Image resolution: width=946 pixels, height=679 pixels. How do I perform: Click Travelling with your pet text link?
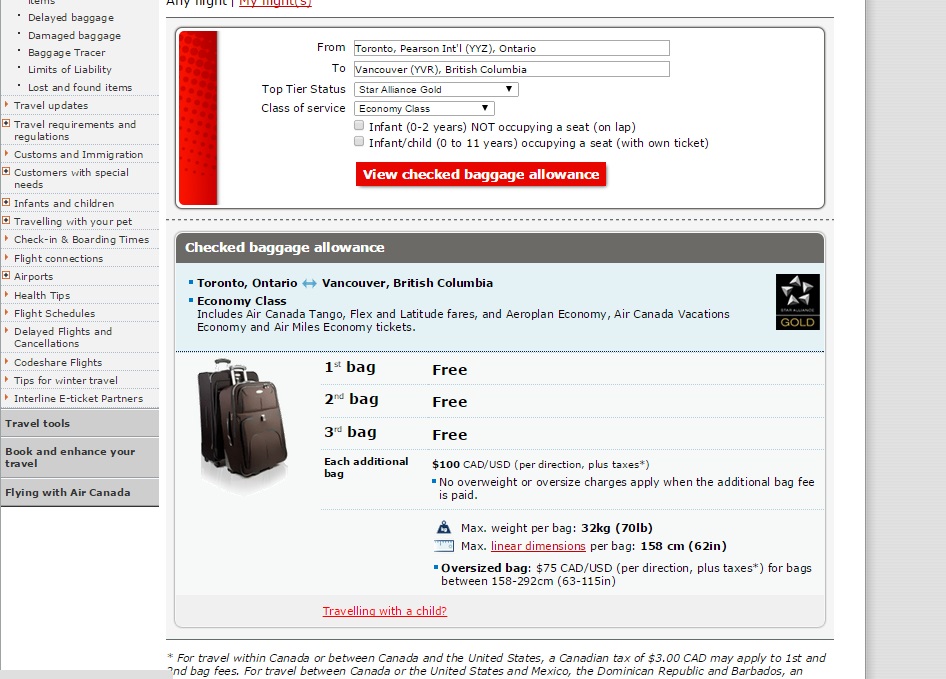click(73, 222)
